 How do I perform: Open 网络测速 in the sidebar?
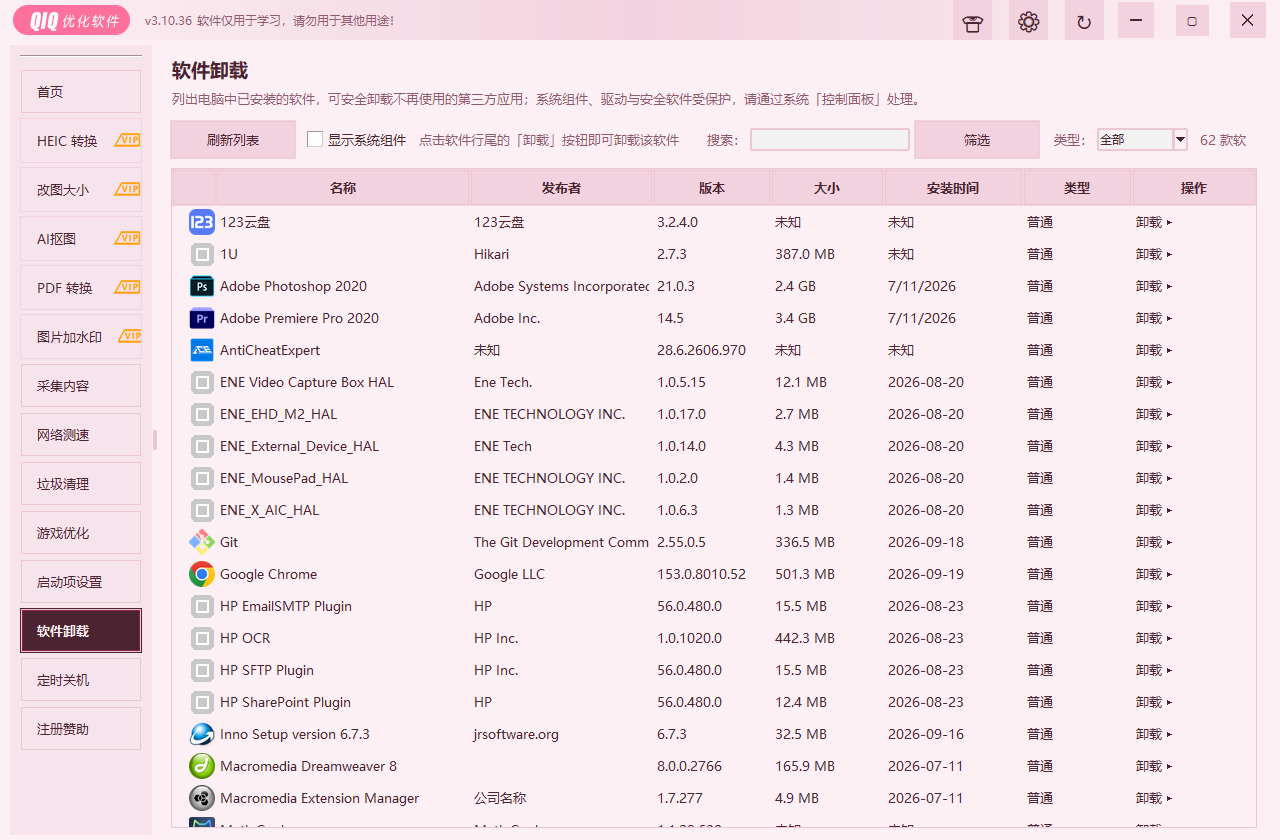[x=81, y=434]
